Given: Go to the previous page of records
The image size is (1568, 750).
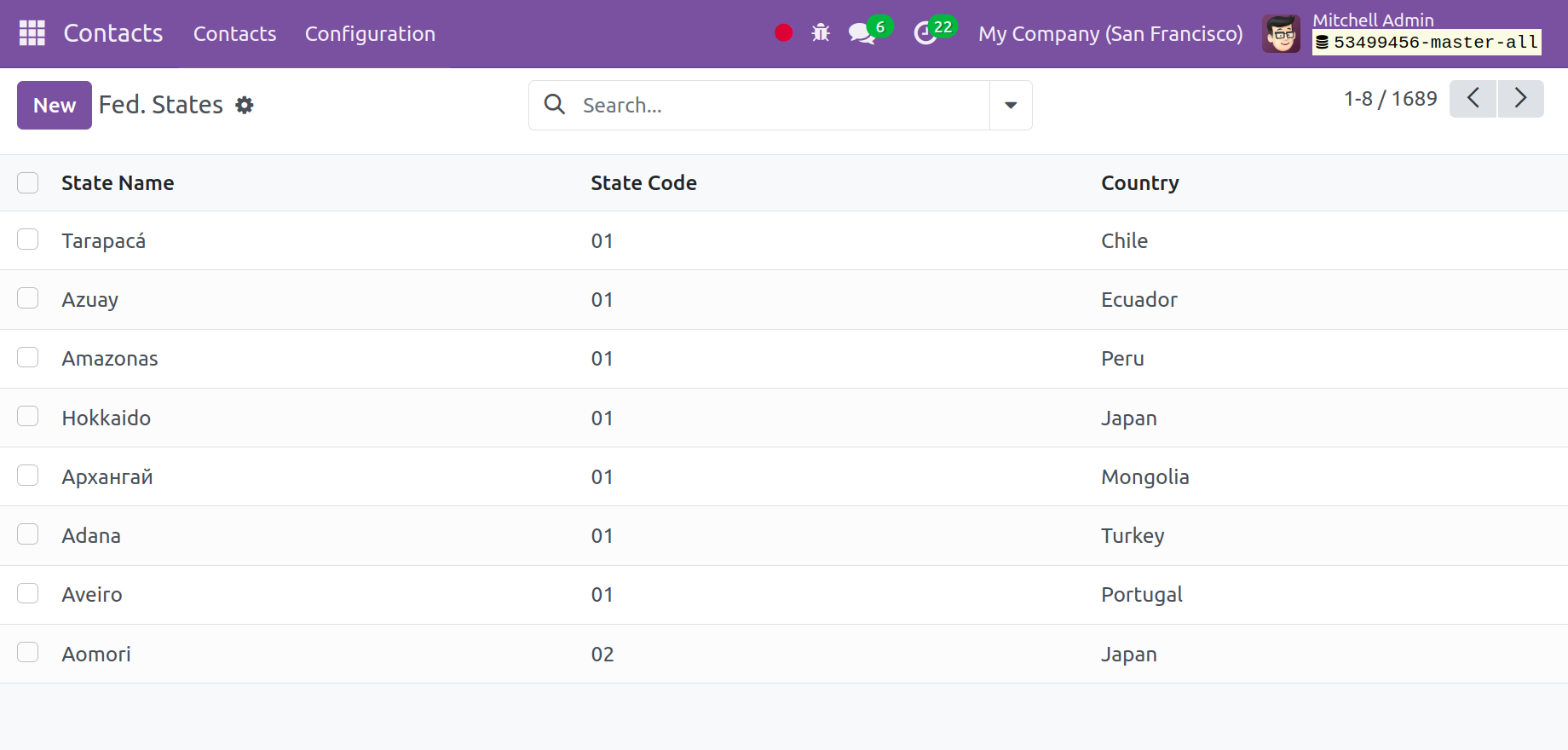Looking at the screenshot, I should (x=1473, y=99).
